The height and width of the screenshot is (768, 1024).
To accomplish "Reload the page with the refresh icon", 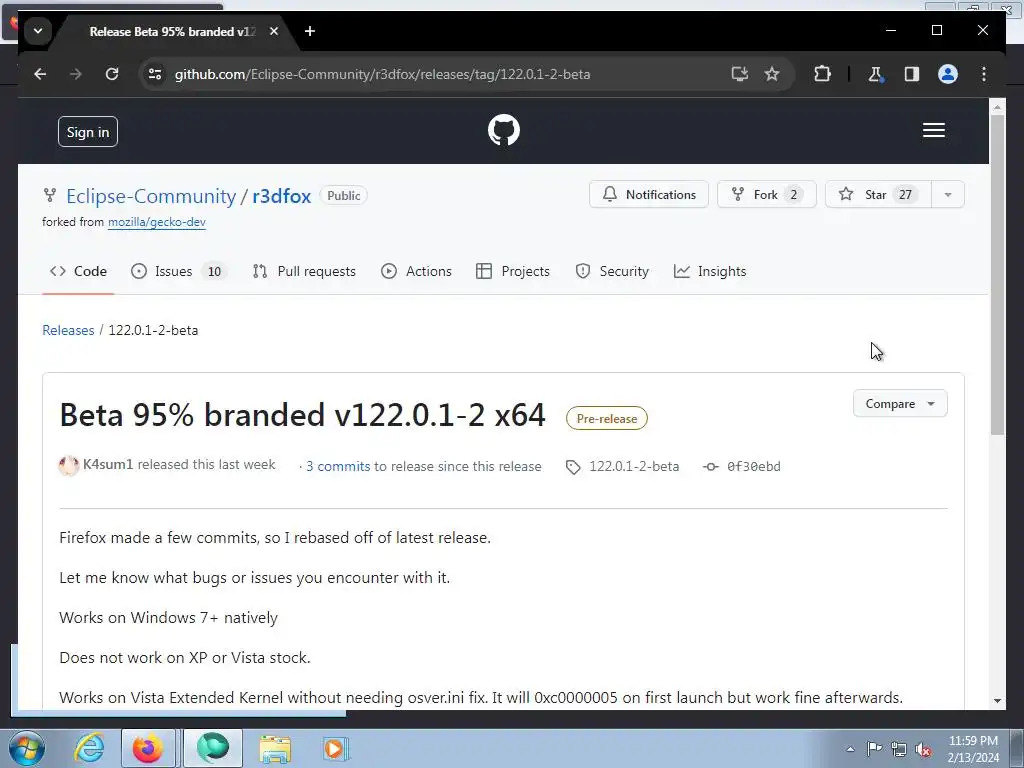I will click(x=112, y=74).
